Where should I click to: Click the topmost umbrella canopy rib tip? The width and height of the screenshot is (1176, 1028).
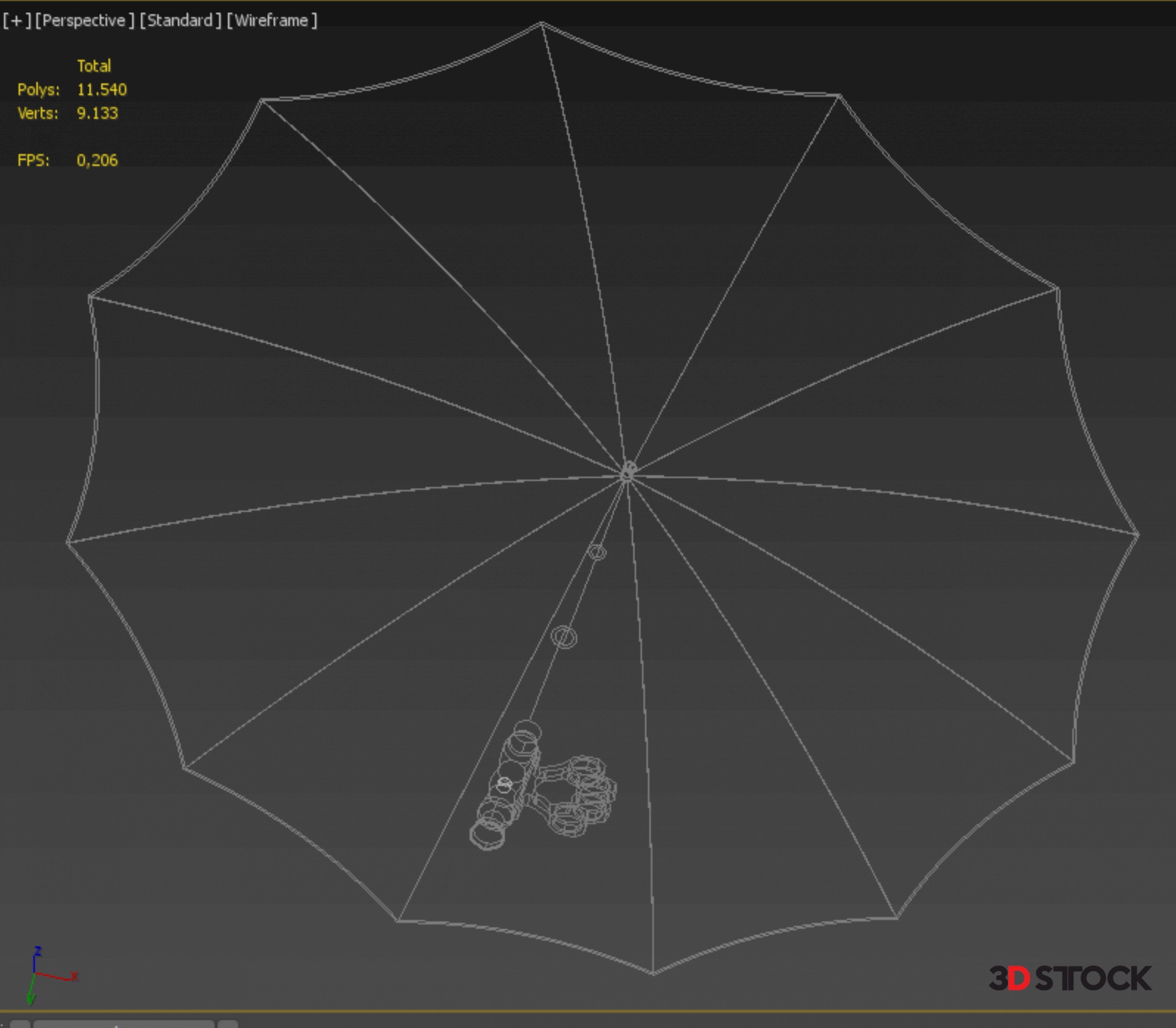coord(541,24)
